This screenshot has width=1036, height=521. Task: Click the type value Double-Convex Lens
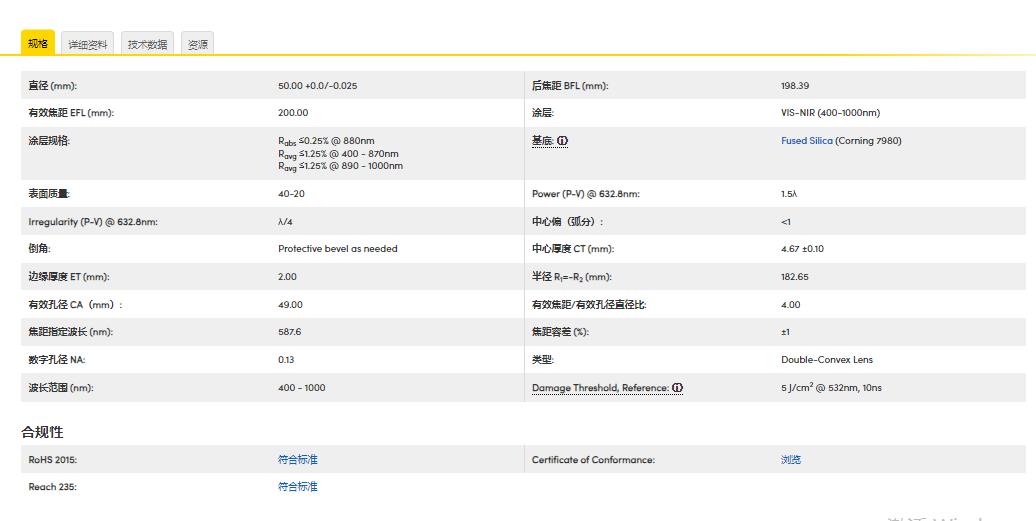tap(827, 360)
